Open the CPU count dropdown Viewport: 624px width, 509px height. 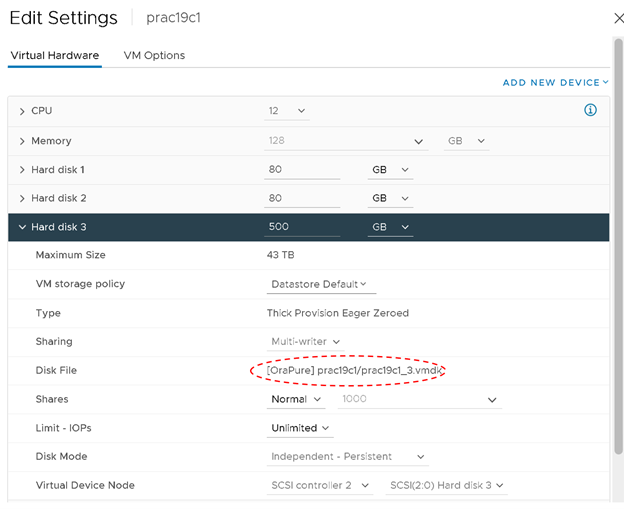[x=287, y=111]
